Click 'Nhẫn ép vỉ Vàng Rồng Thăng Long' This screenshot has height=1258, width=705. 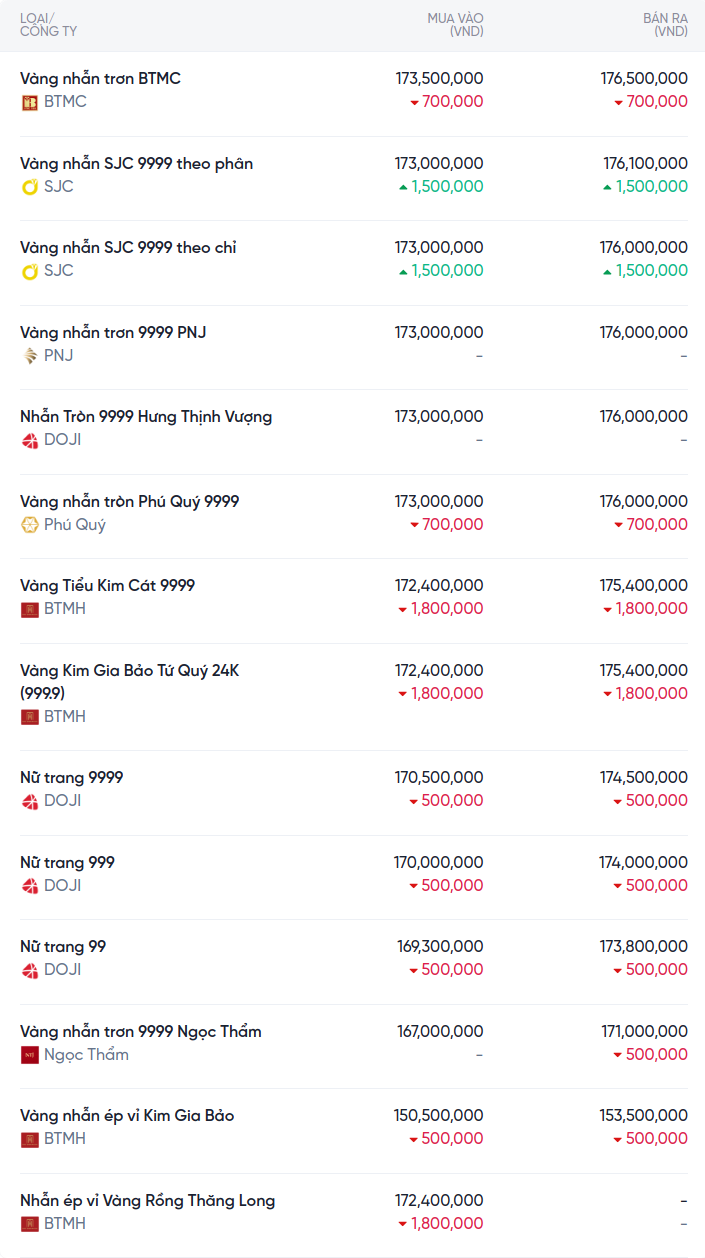(147, 1200)
